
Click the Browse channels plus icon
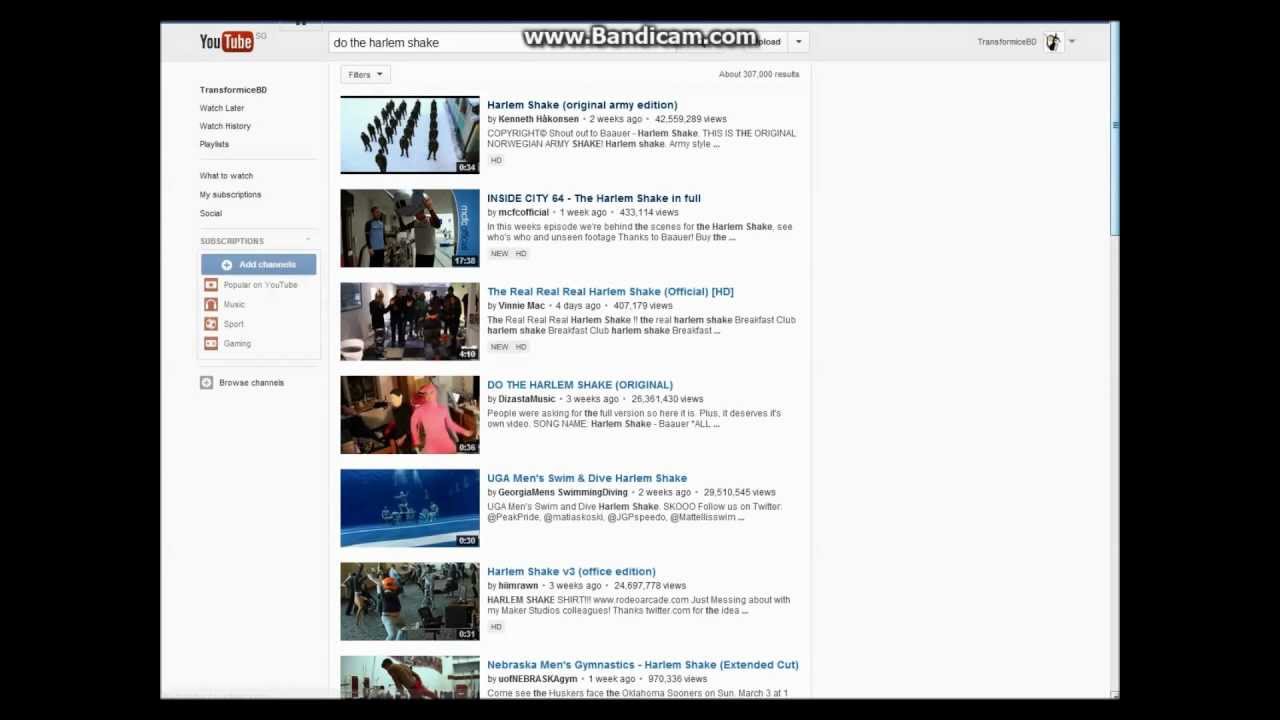(x=206, y=383)
